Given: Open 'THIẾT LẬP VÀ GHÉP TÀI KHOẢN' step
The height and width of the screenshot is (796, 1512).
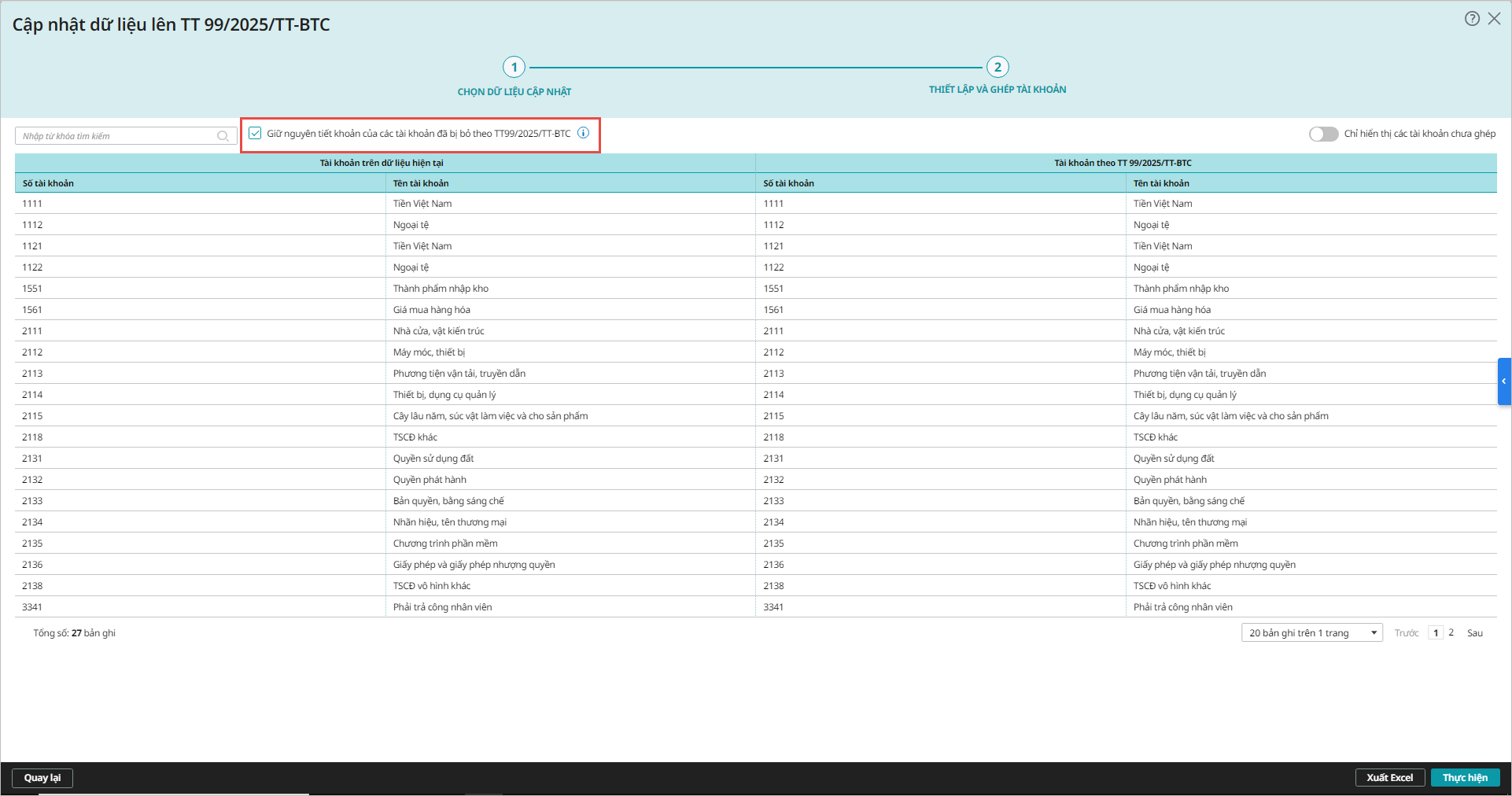Looking at the screenshot, I should point(998,90).
